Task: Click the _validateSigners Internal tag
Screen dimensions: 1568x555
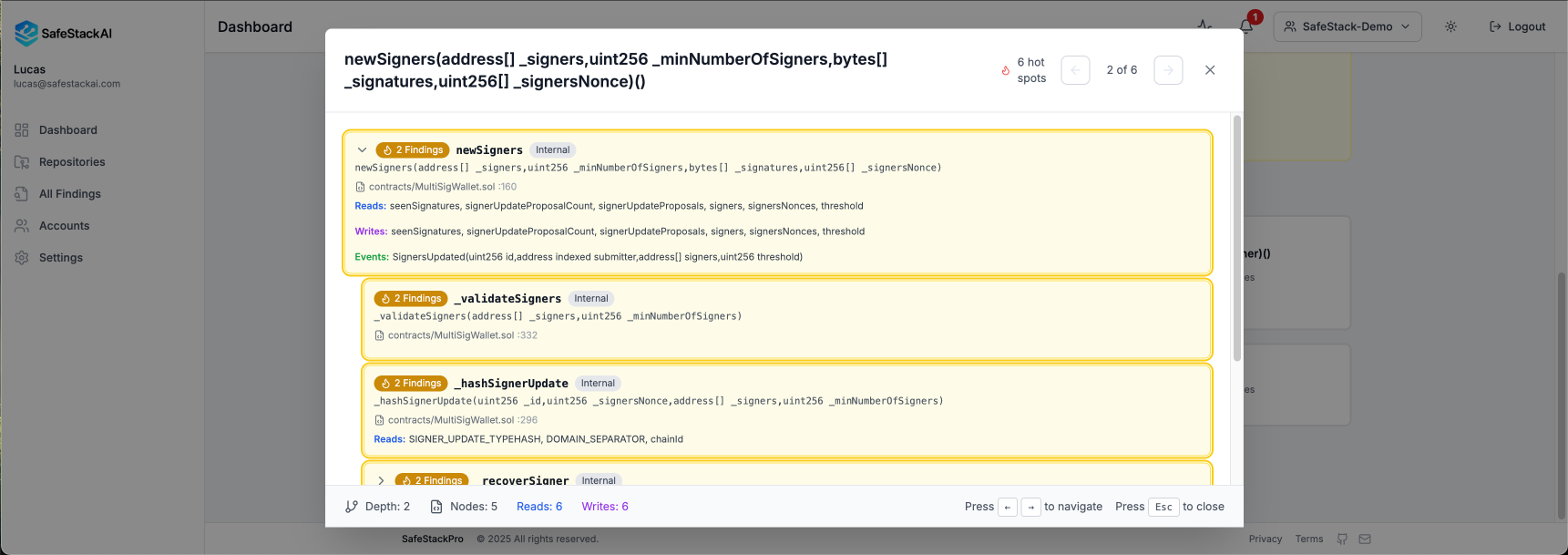Action: pyautogui.click(x=591, y=299)
